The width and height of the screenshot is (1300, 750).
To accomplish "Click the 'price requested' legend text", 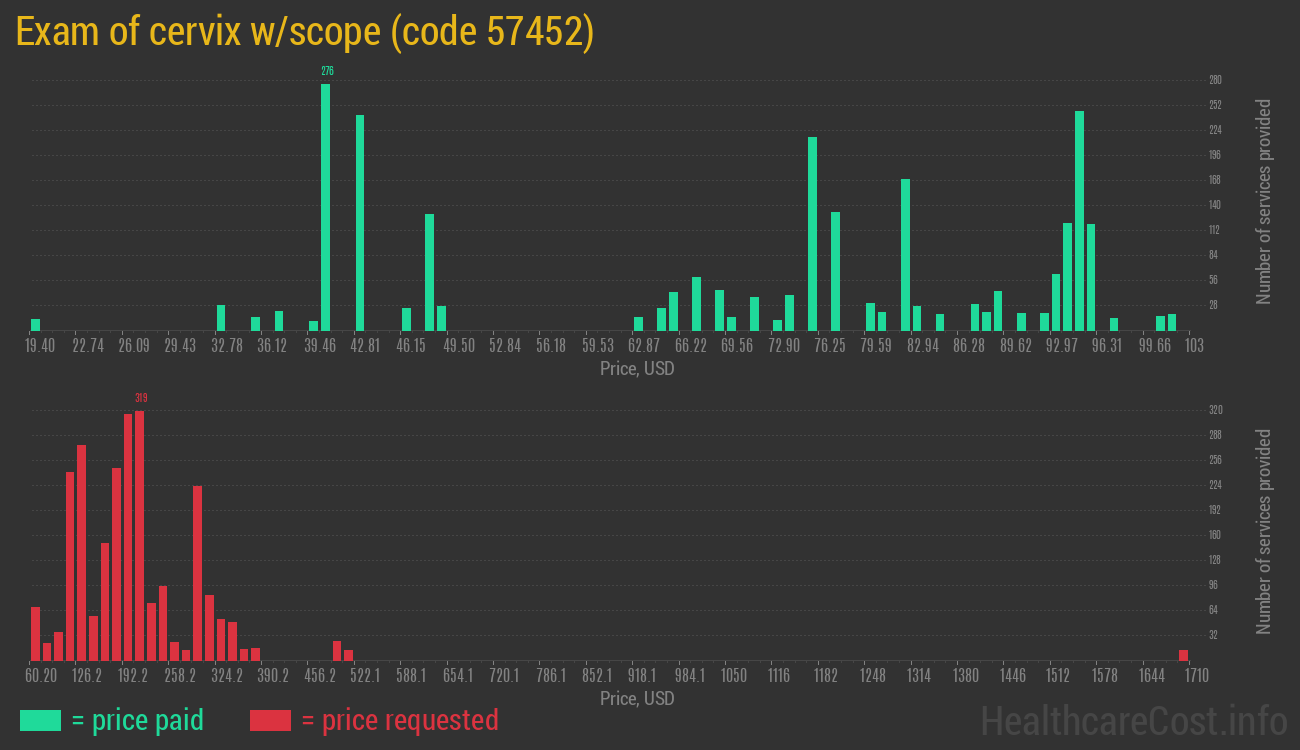I will pos(399,720).
